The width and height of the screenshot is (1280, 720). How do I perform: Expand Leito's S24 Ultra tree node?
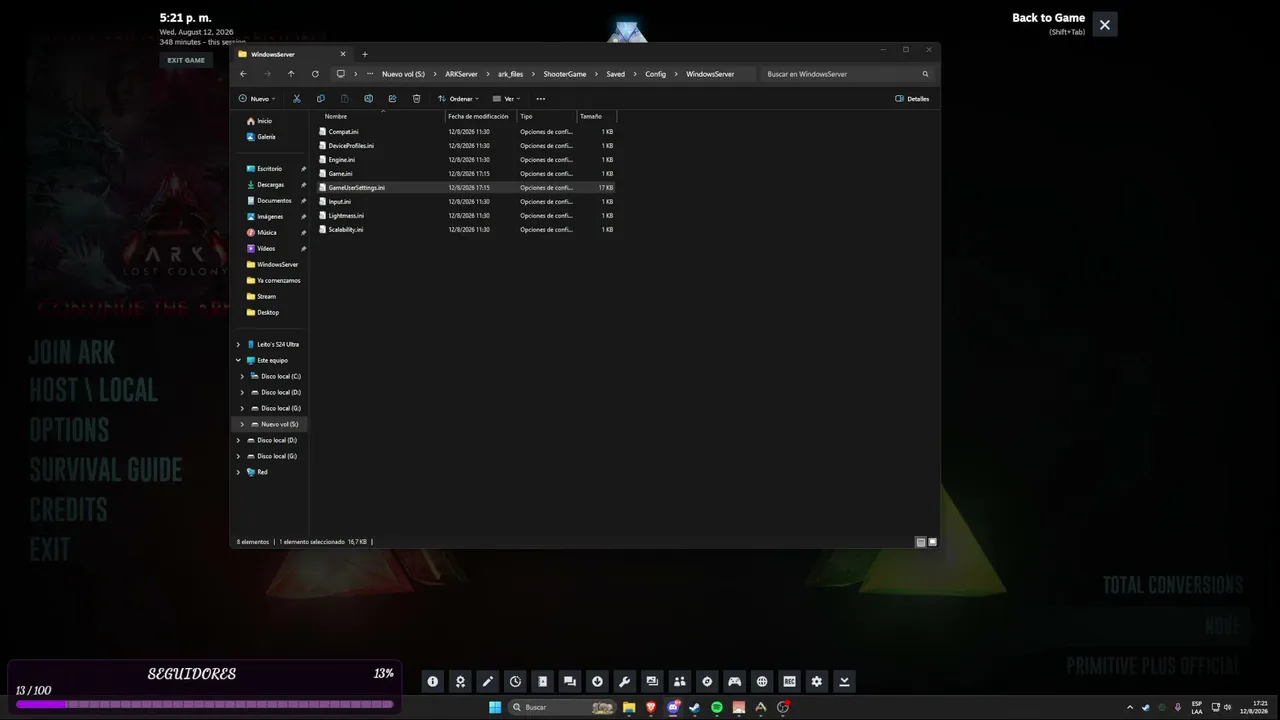click(238, 344)
